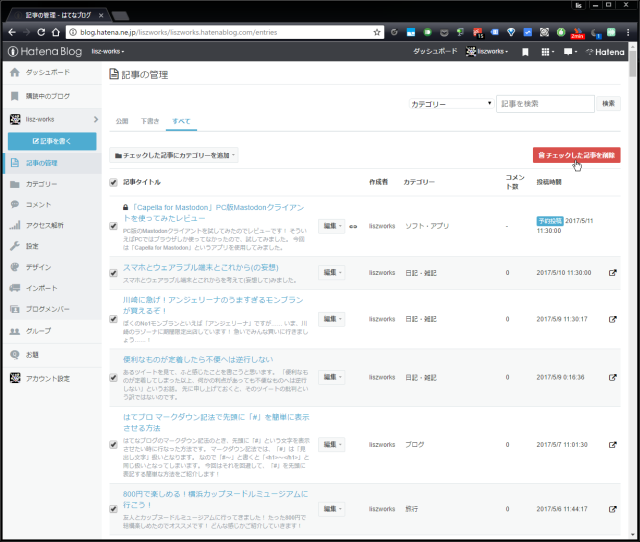Click the お題 icon in sidebar
640x542 pixels.
point(15,355)
